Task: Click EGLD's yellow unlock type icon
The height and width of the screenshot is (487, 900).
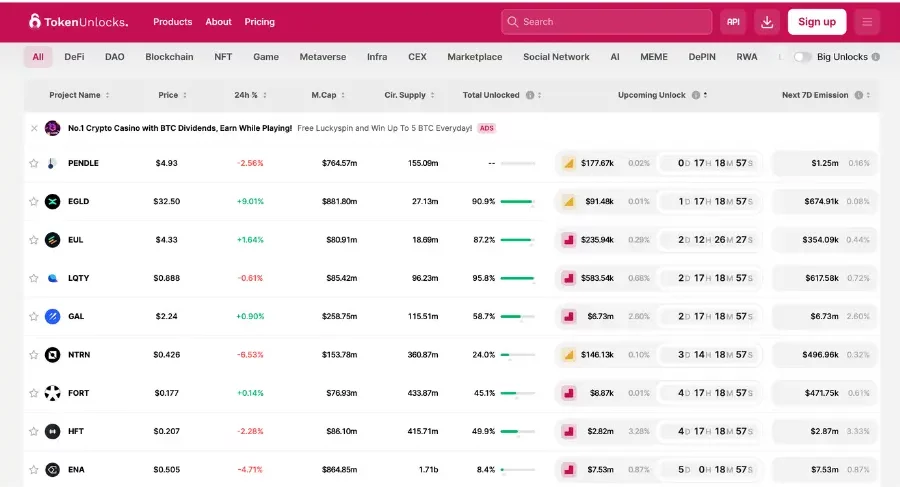Action: click(x=568, y=202)
